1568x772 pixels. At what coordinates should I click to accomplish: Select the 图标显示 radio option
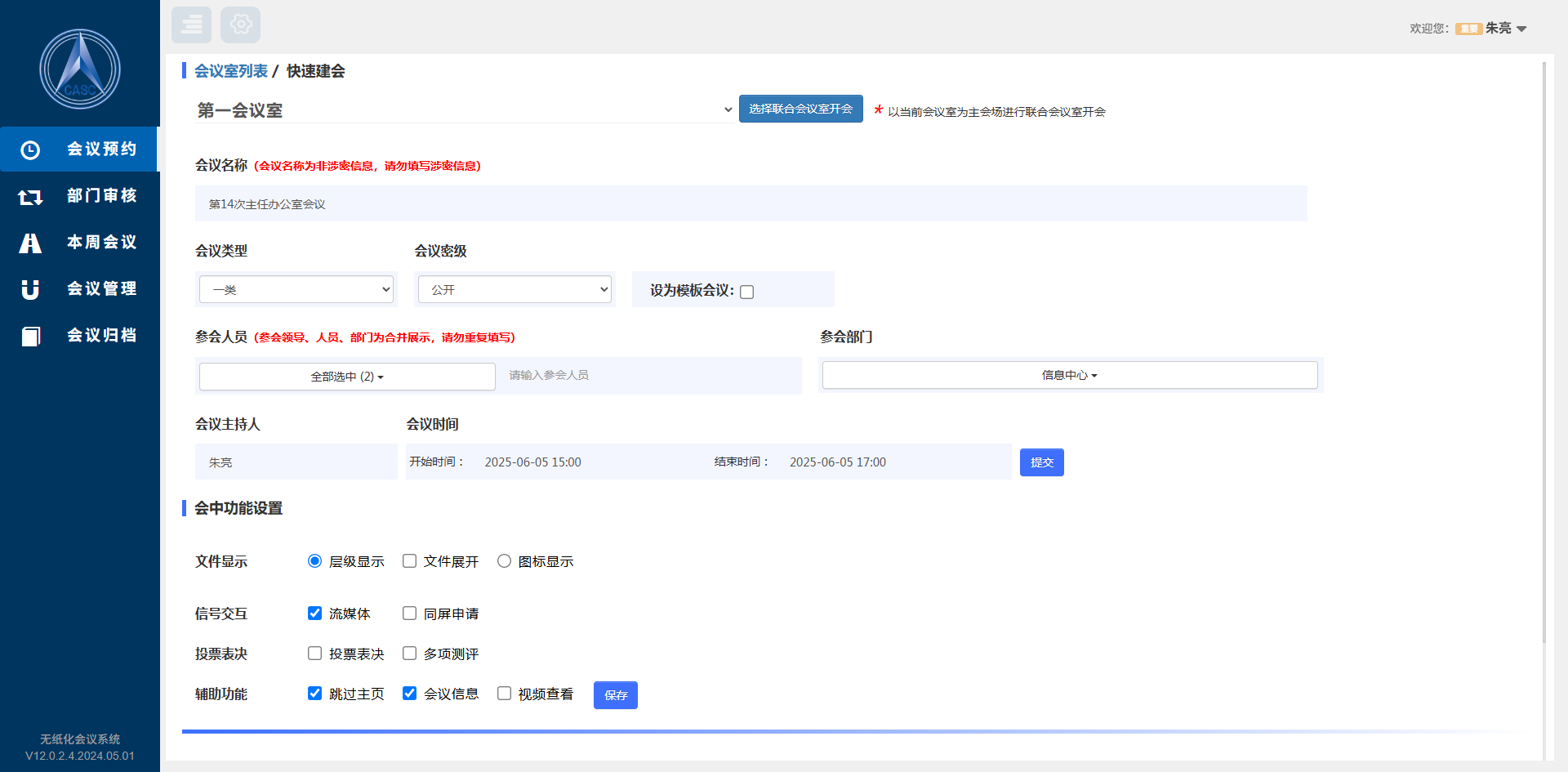[504, 561]
